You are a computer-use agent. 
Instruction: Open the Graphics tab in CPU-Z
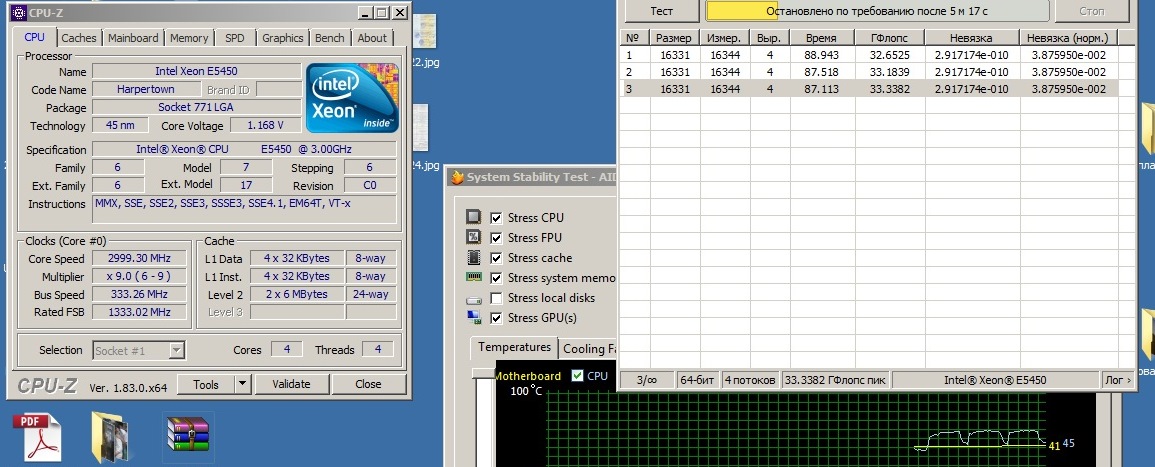[282, 38]
